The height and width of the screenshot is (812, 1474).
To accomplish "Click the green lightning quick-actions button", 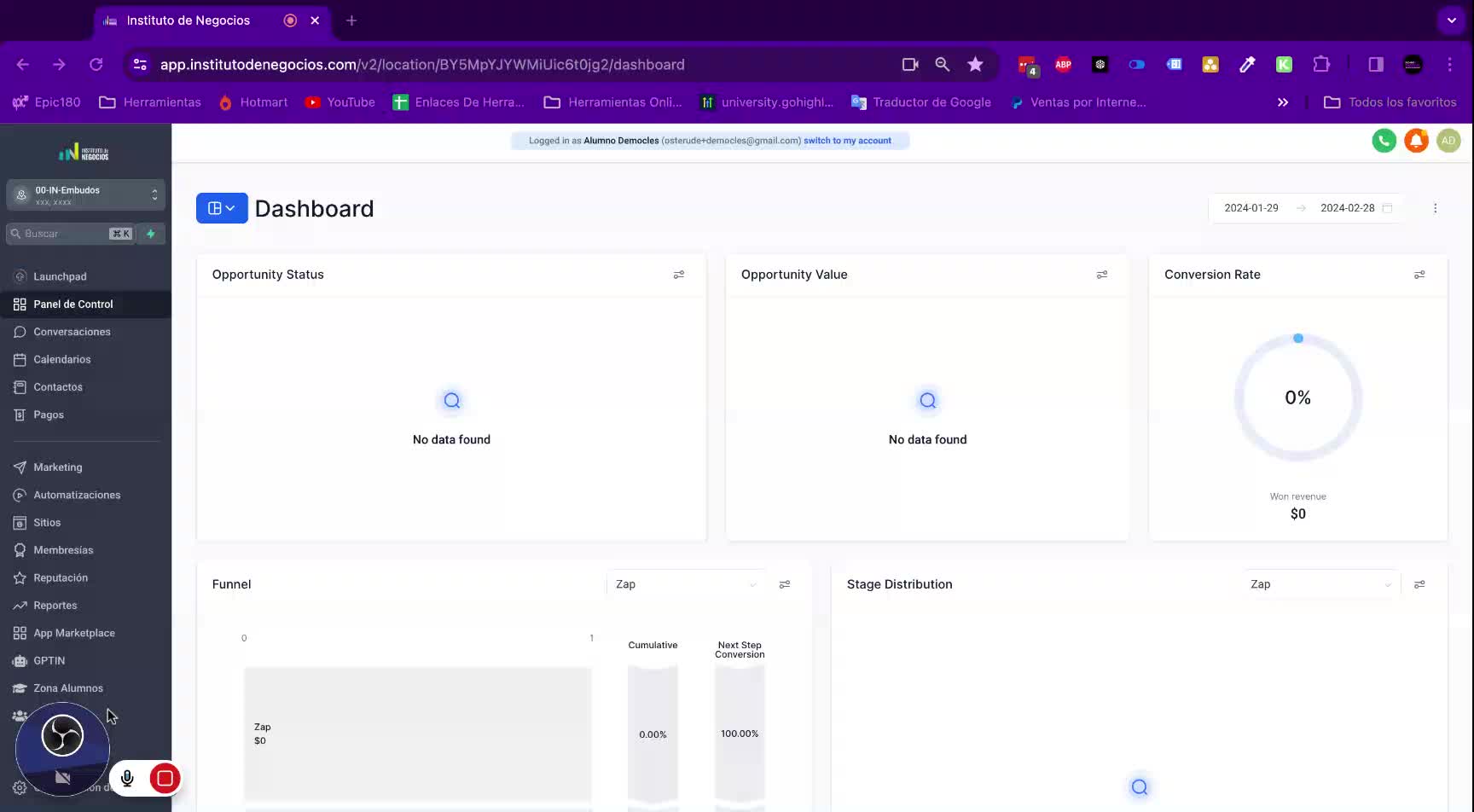I will coord(151,234).
